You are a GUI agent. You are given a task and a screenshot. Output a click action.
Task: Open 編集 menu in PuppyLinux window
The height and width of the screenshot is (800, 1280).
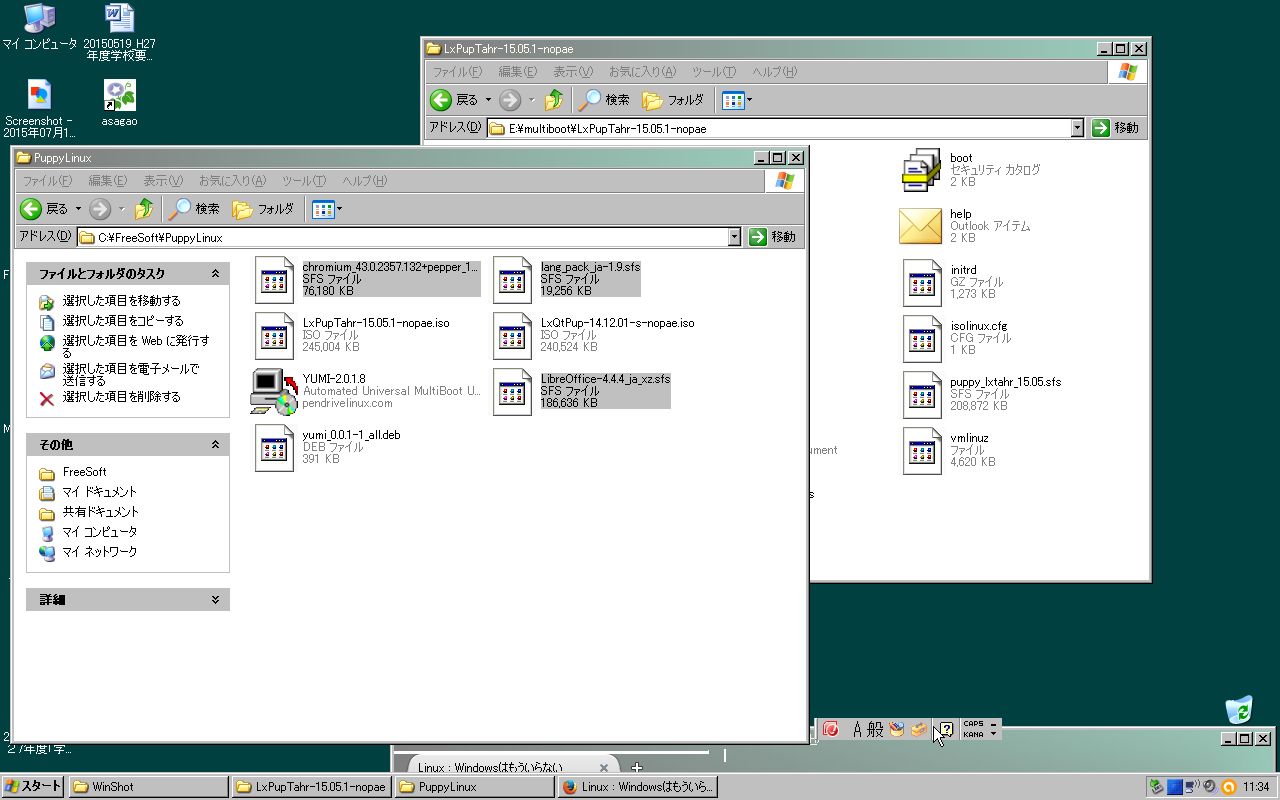coord(107,181)
